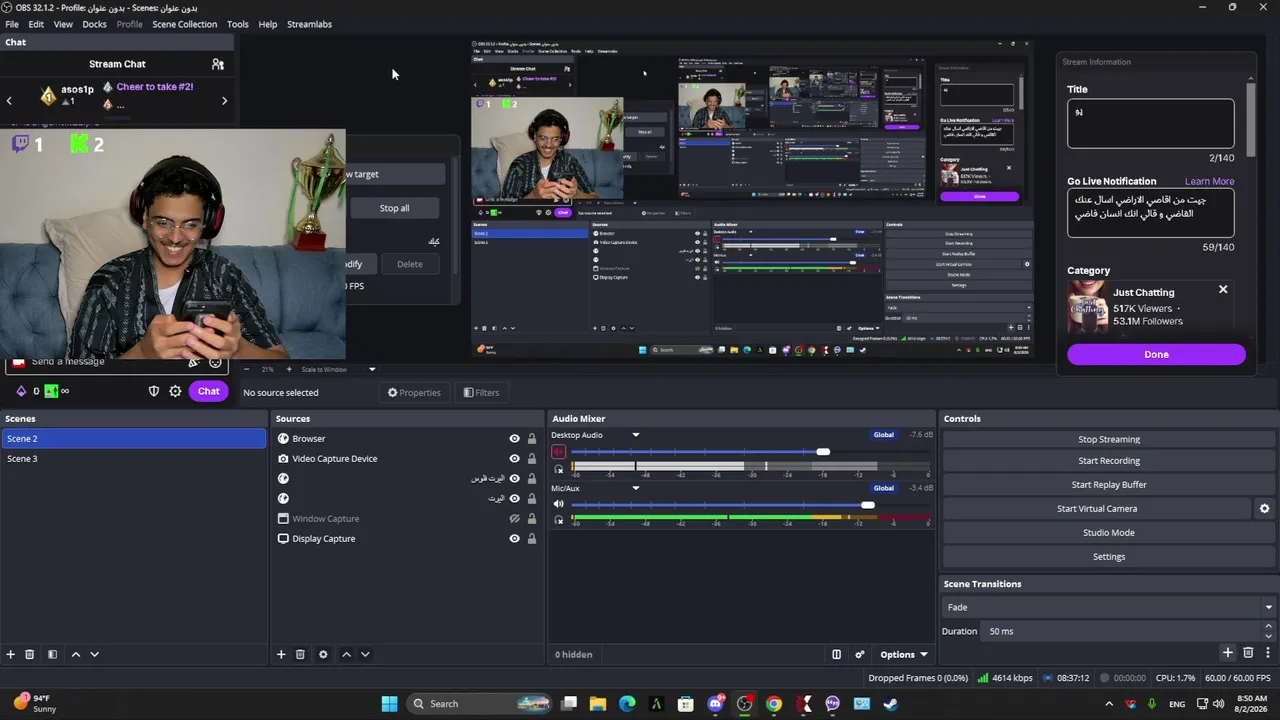
Task: Unmute Desktop Audio speaker icon
Action: click(x=559, y=452)
